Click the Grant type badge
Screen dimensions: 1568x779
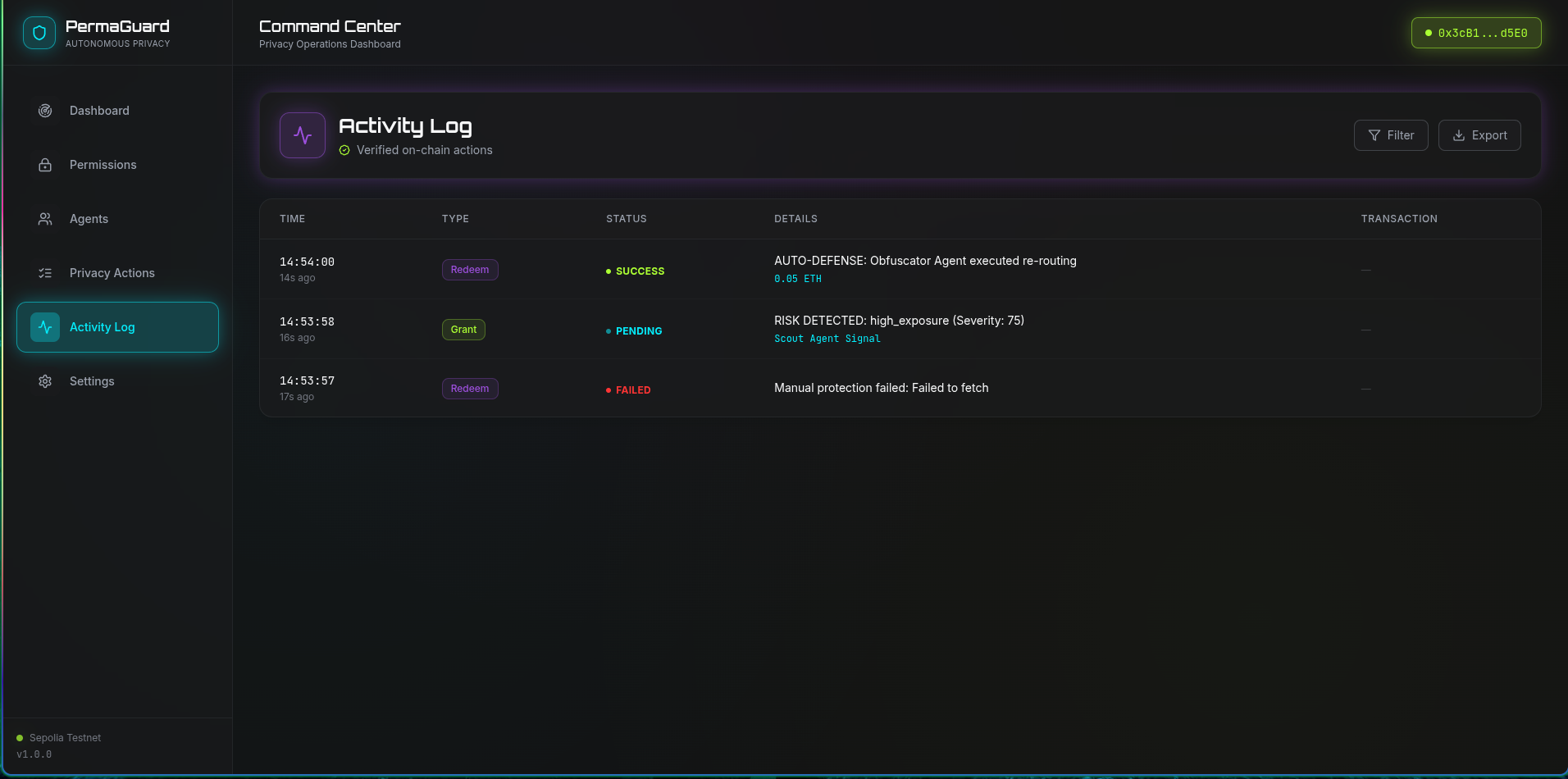coord(463,330)
